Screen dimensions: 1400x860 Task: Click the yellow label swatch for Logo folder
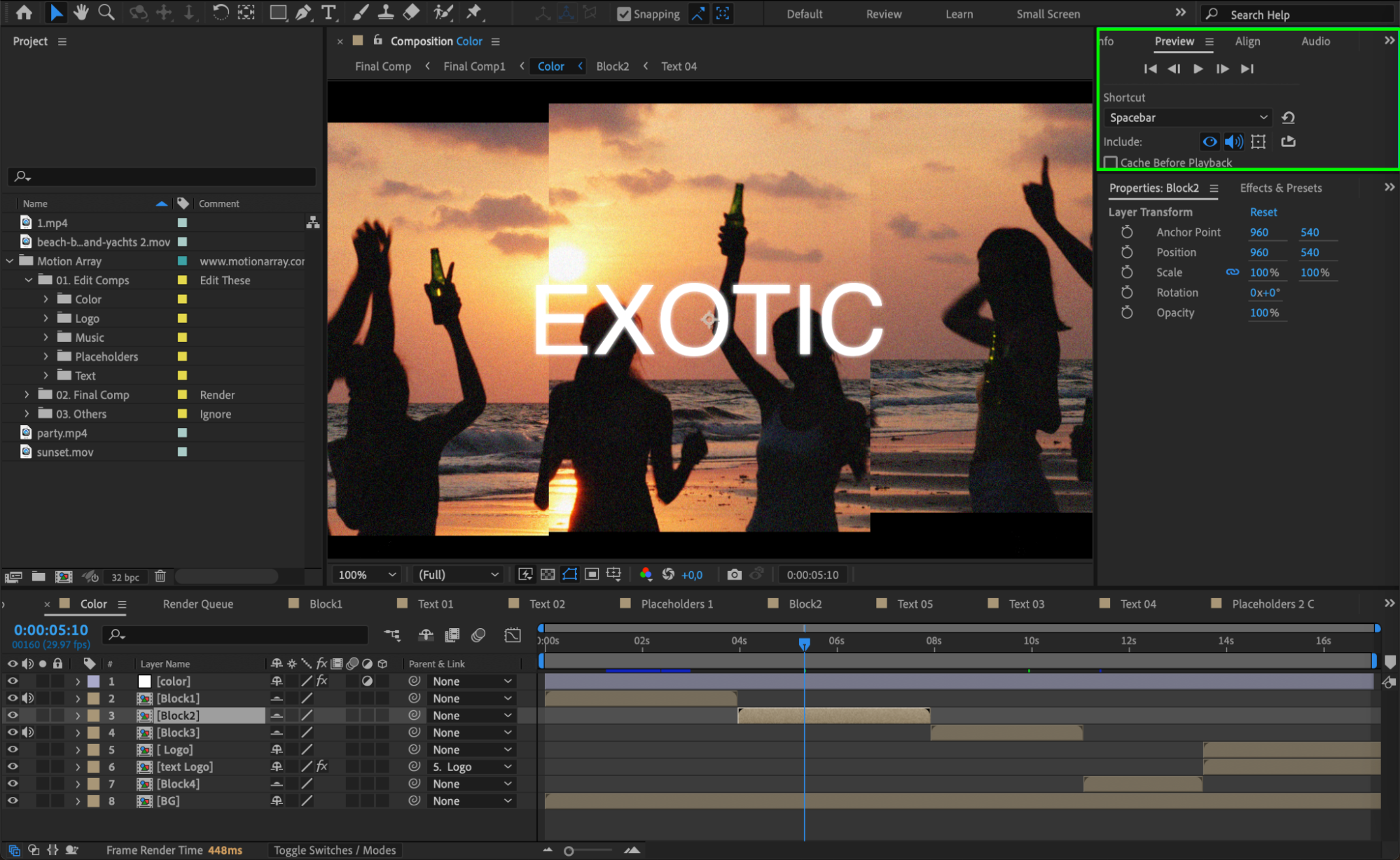pos(182,318)
